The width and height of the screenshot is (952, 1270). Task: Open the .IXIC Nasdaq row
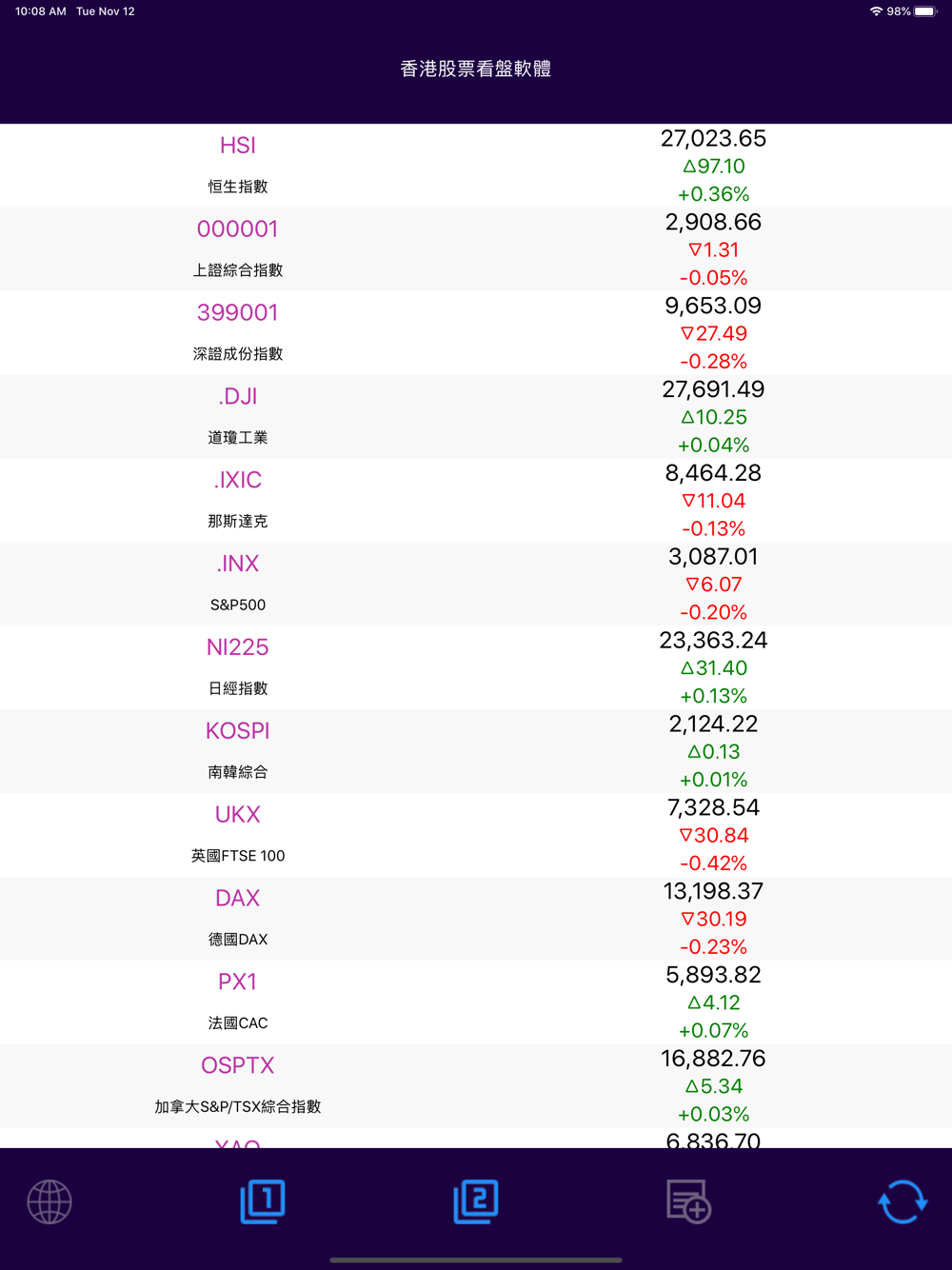point(476,501)
